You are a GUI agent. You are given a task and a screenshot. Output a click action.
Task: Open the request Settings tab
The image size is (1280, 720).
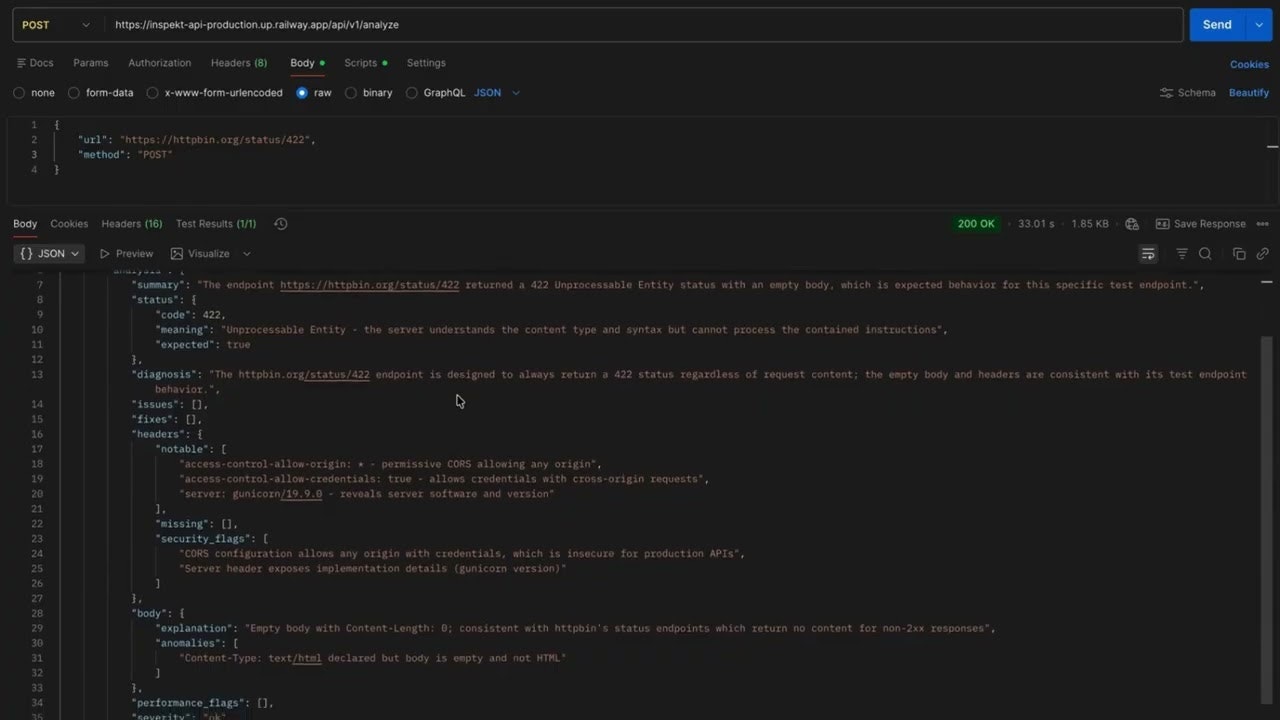pos(426,63)
